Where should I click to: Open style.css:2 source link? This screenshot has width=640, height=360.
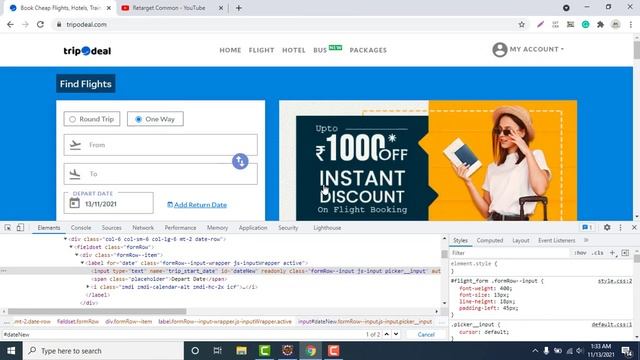click(x=615, y=281)
